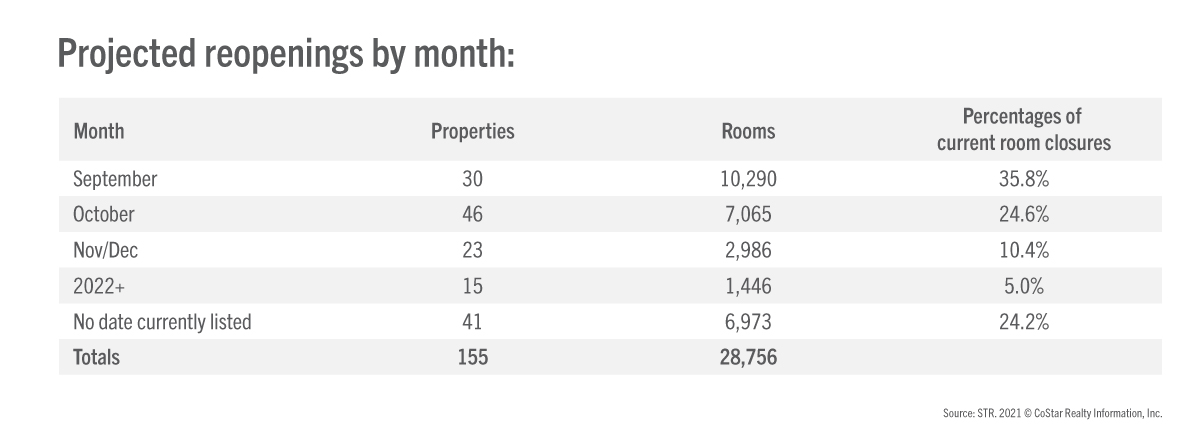Screen dimensions: 1200x429
Task: Click the 2,986 rooms value for Nov/Dec
Action: 748,250
